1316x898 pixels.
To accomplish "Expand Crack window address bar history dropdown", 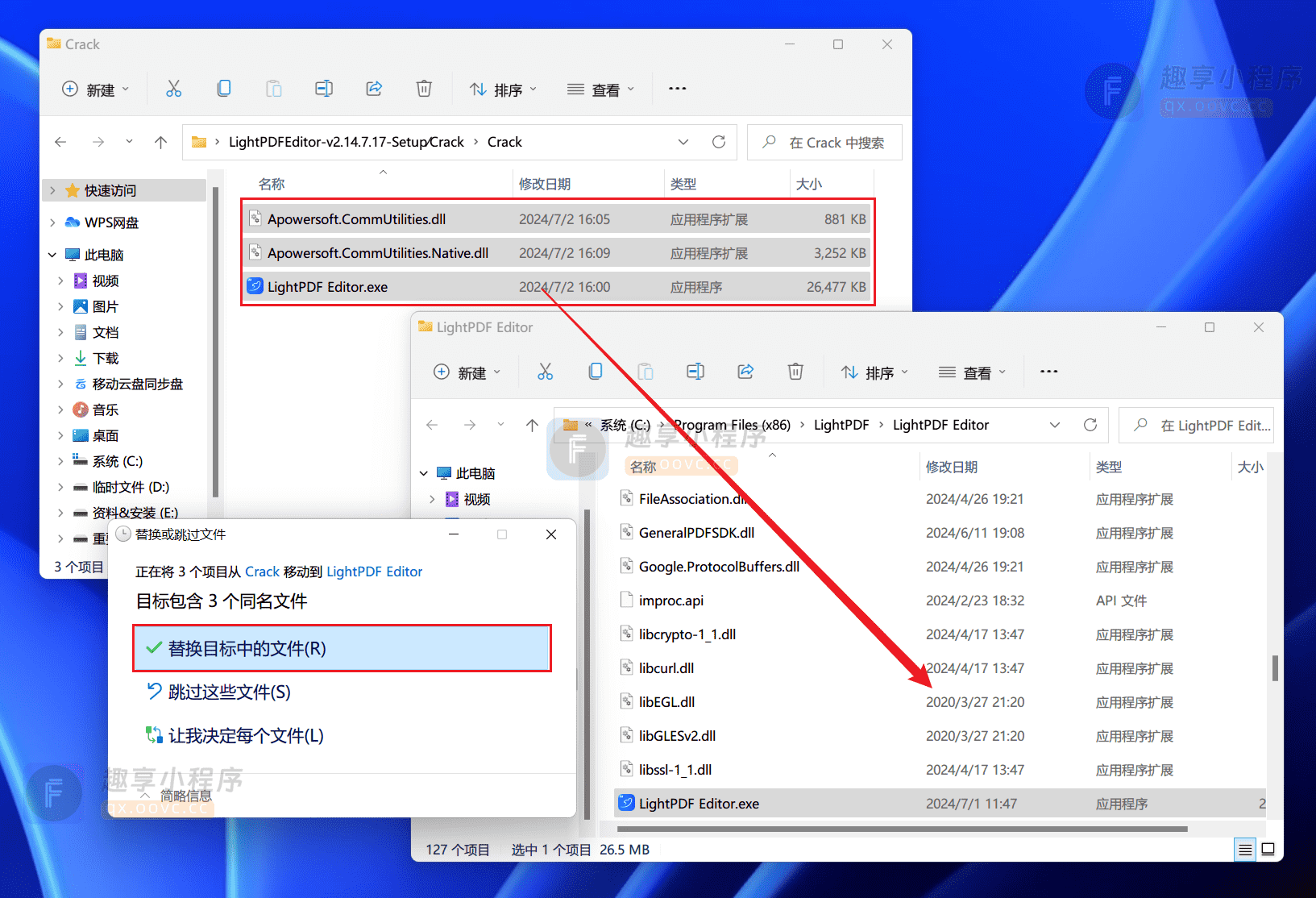I will (x=683, y=142).
